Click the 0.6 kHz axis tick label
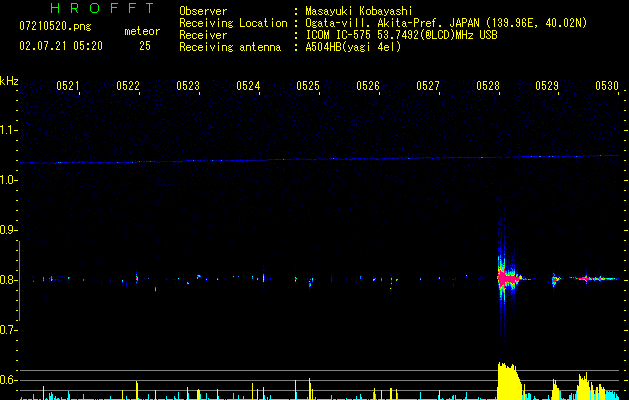 pos(8,380)
